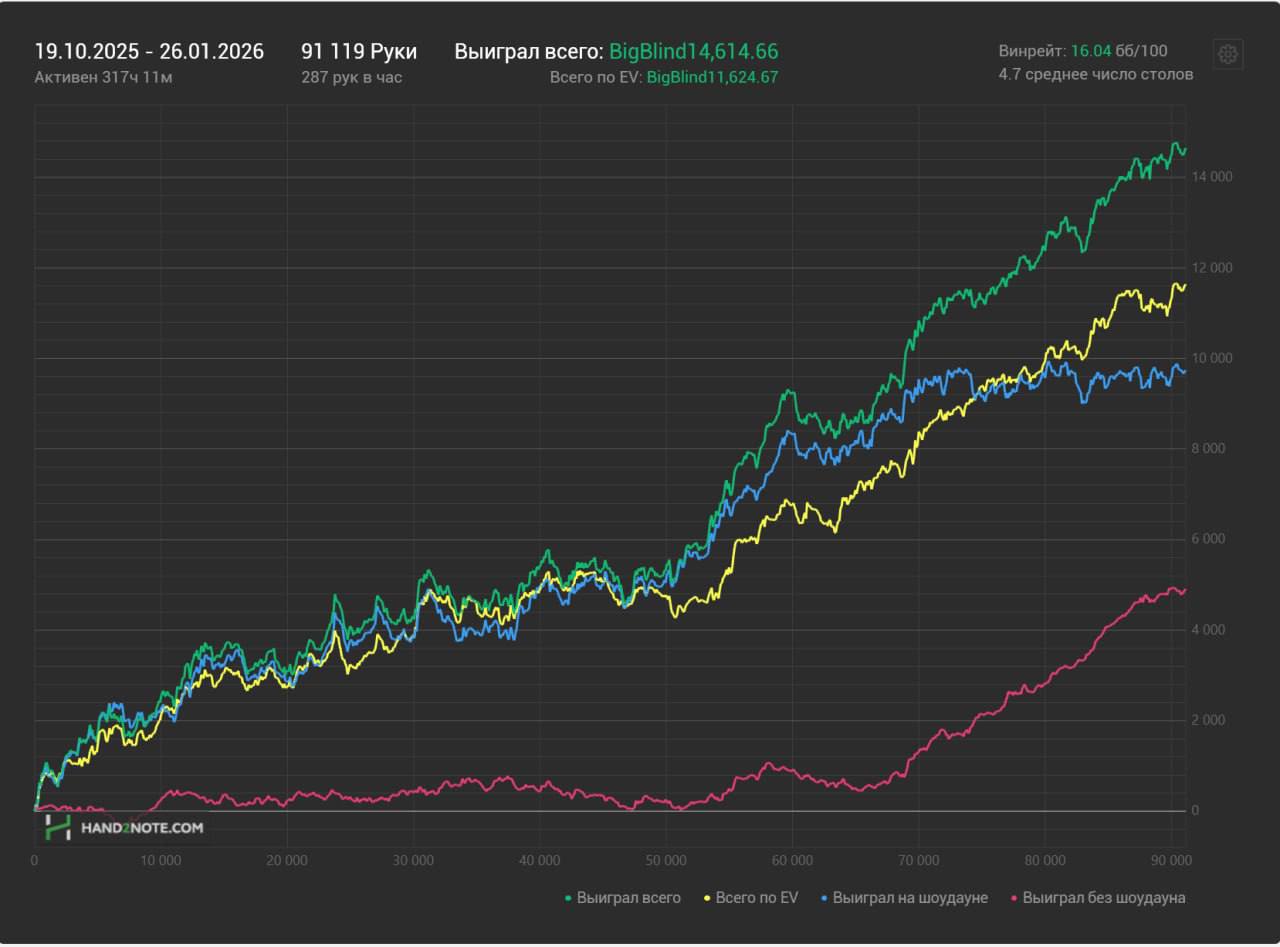
Task: Click the Hand2Note logo icon
Action: (x=58, y=827)
